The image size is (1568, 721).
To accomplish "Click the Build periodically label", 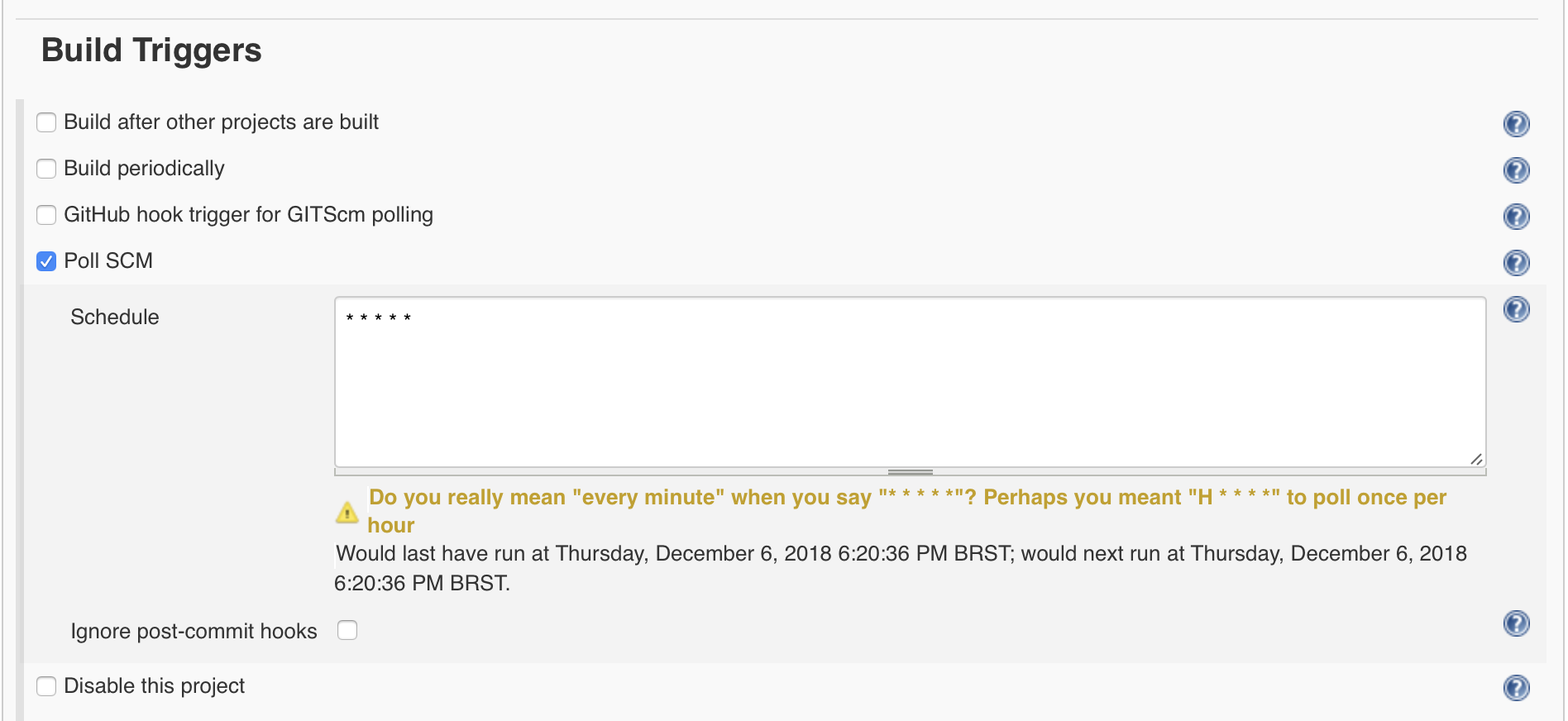I will [144, 169].
